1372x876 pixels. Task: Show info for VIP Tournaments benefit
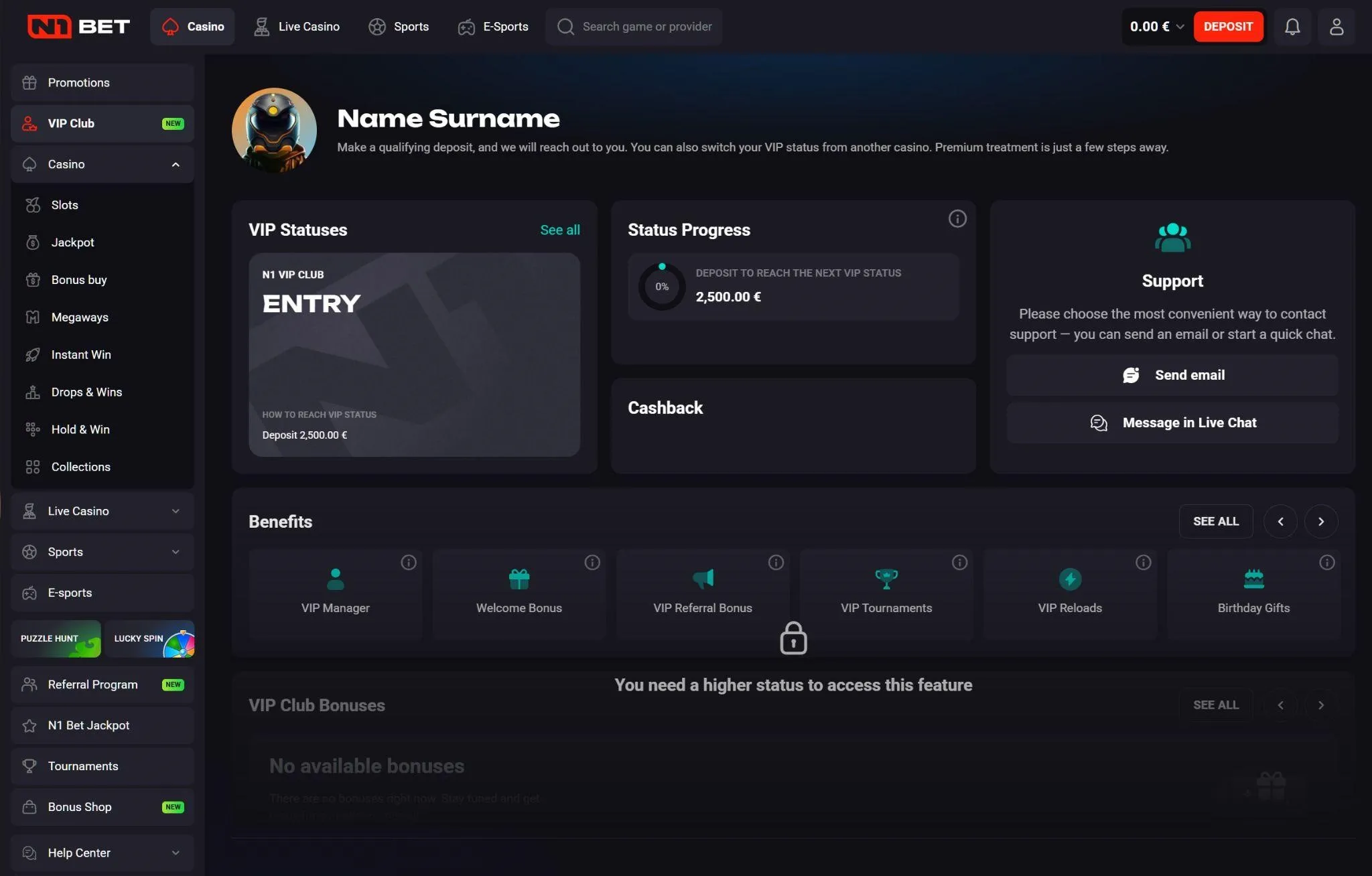[x=959, y=563]
